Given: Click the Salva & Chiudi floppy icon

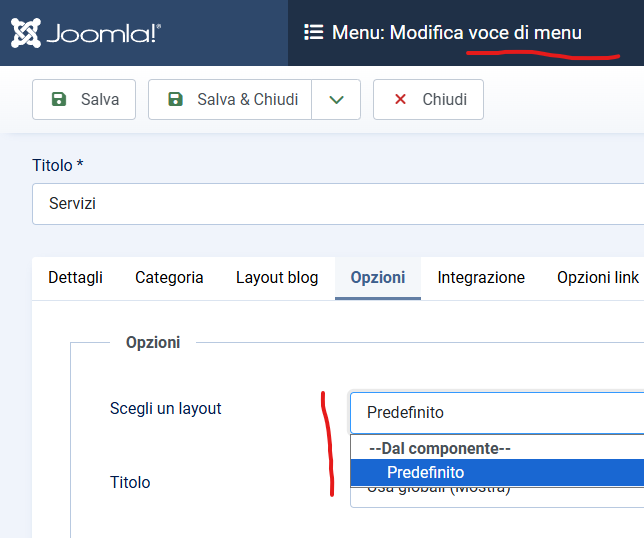Looking at the screenshot, I should click(x=175, y=99).
